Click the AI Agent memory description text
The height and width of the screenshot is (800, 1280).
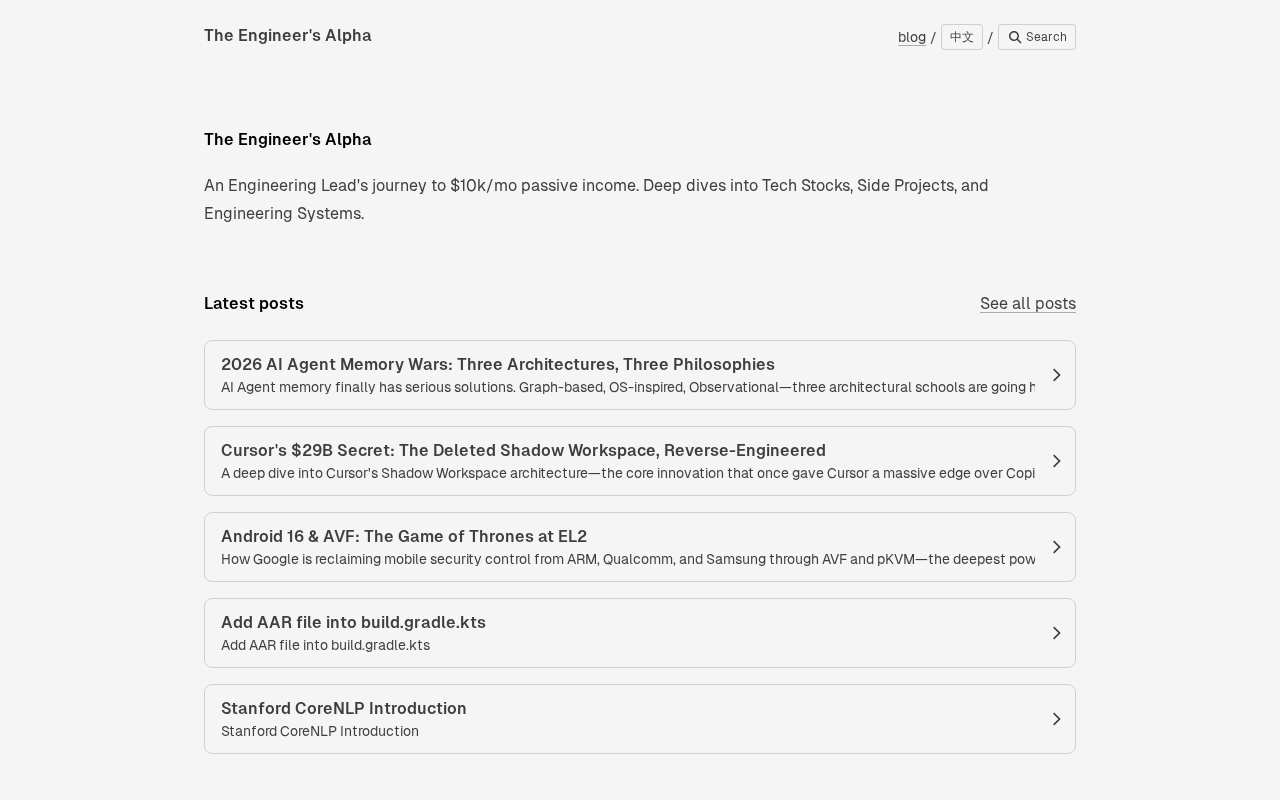(x=627, y=388)
